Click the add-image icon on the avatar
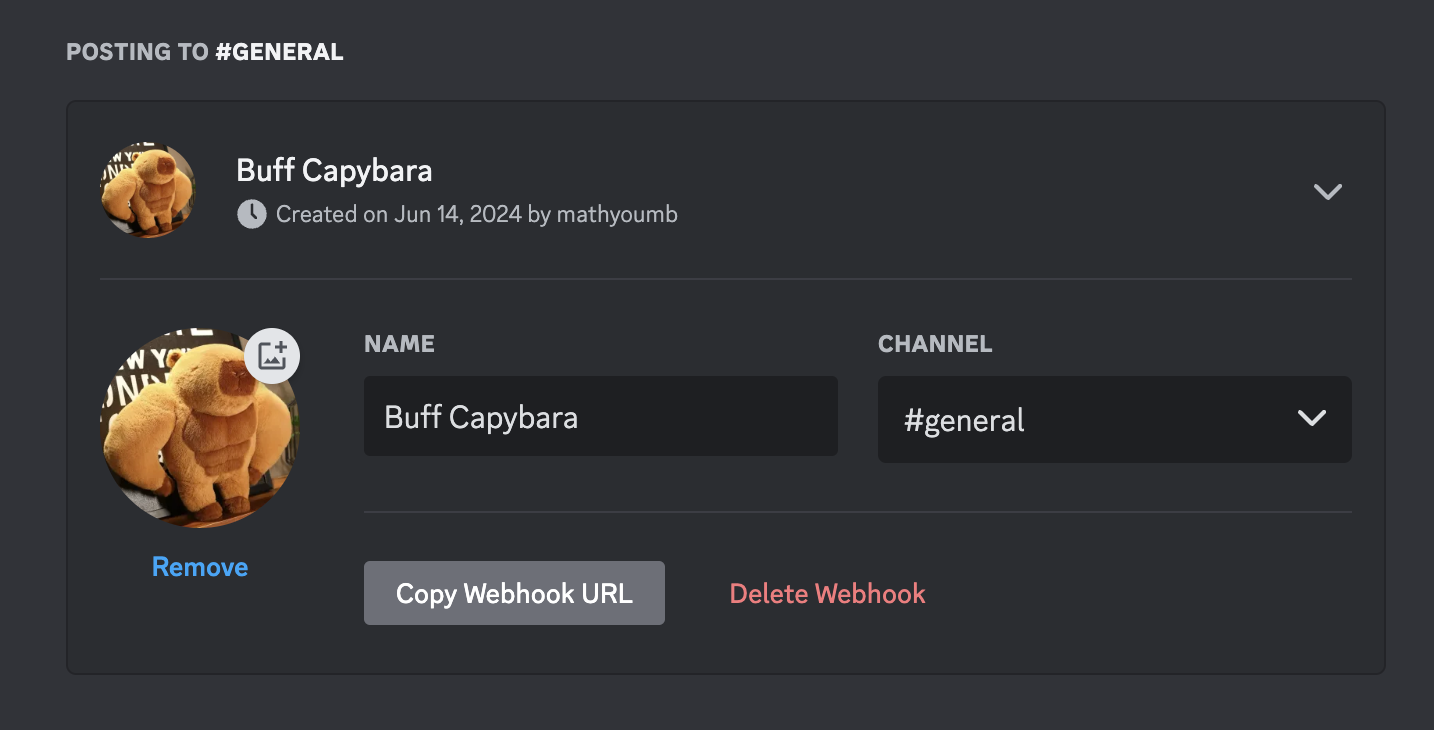This screenshot has height=730, width=1434. click(272, 356)
